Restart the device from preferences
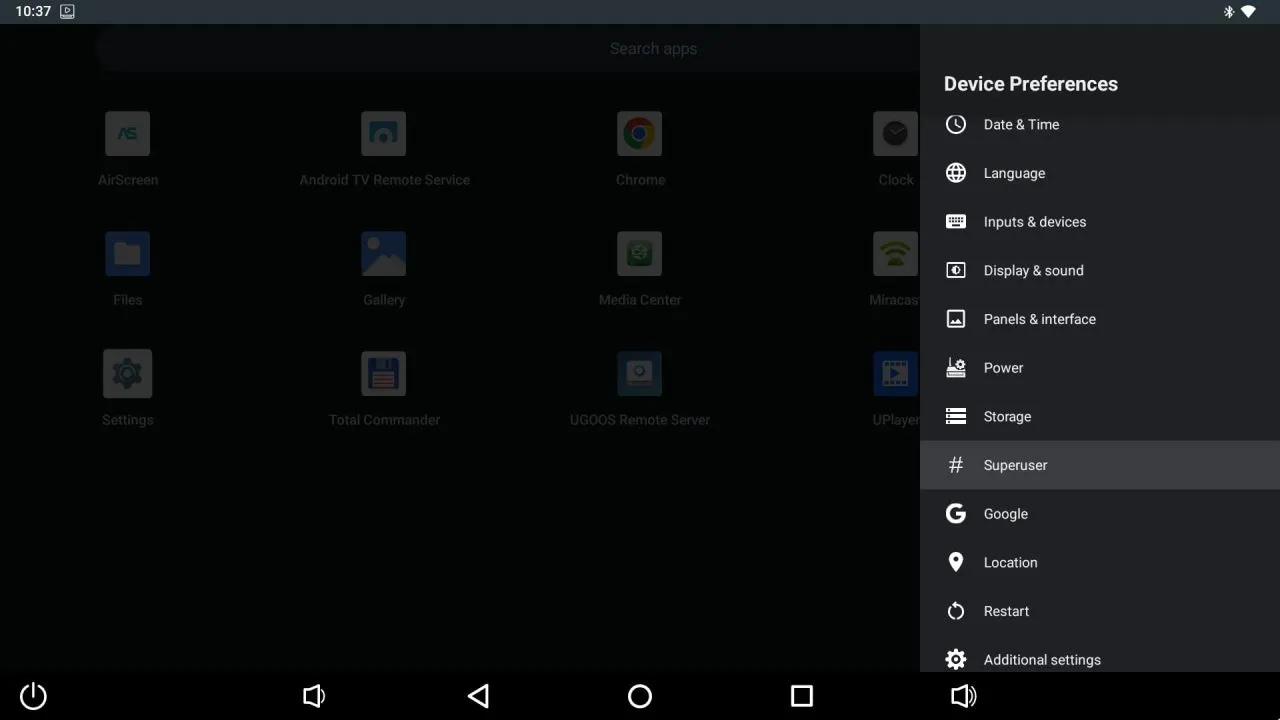1280x720 pixels. point(1006,611)
